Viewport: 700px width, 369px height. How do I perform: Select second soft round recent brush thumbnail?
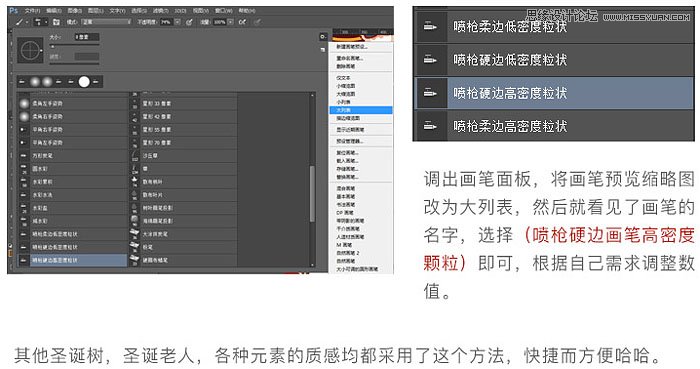[x=47, y=82]
